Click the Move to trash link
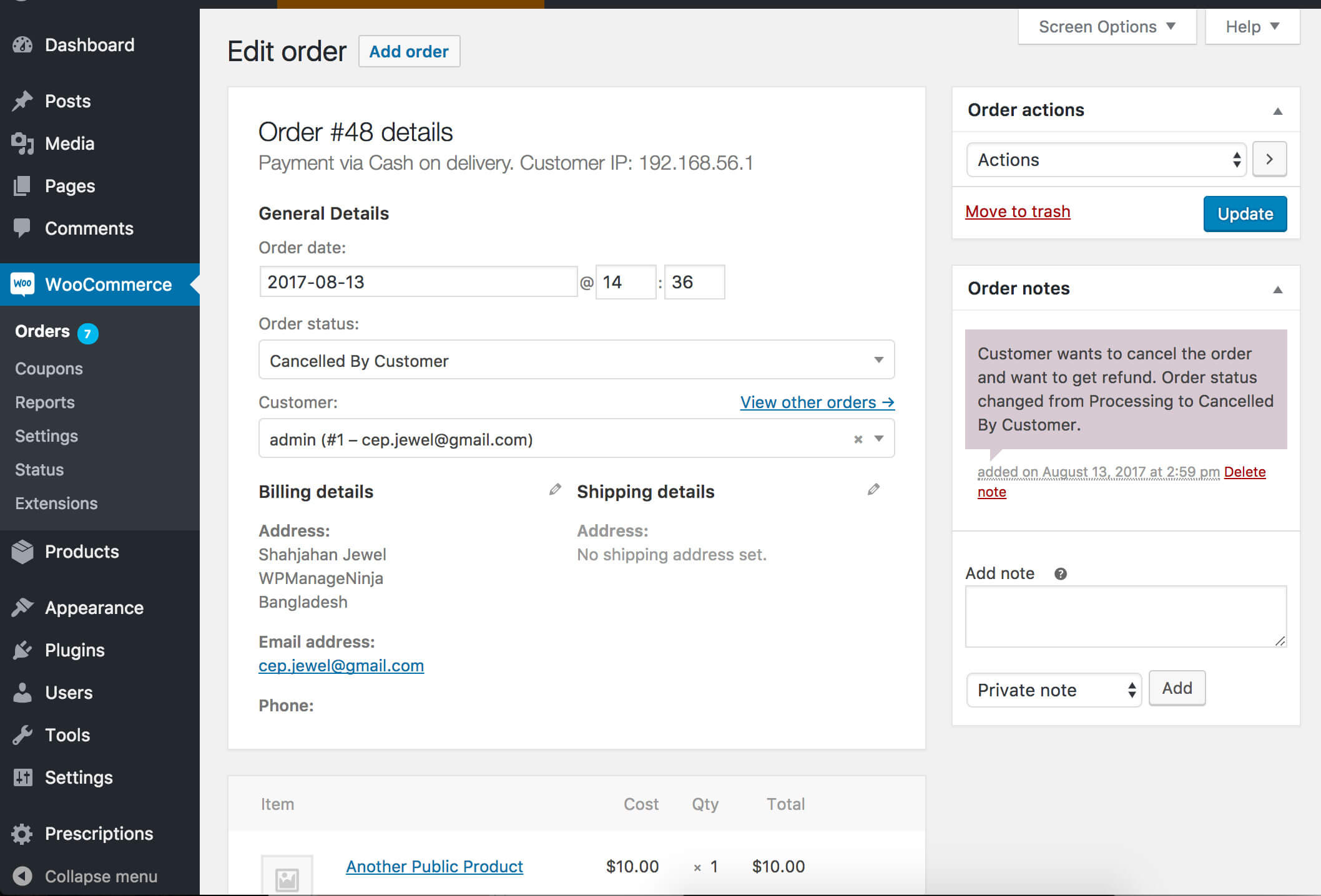Viewport: 1321px width, 896px height. [x=1018, y=212]
